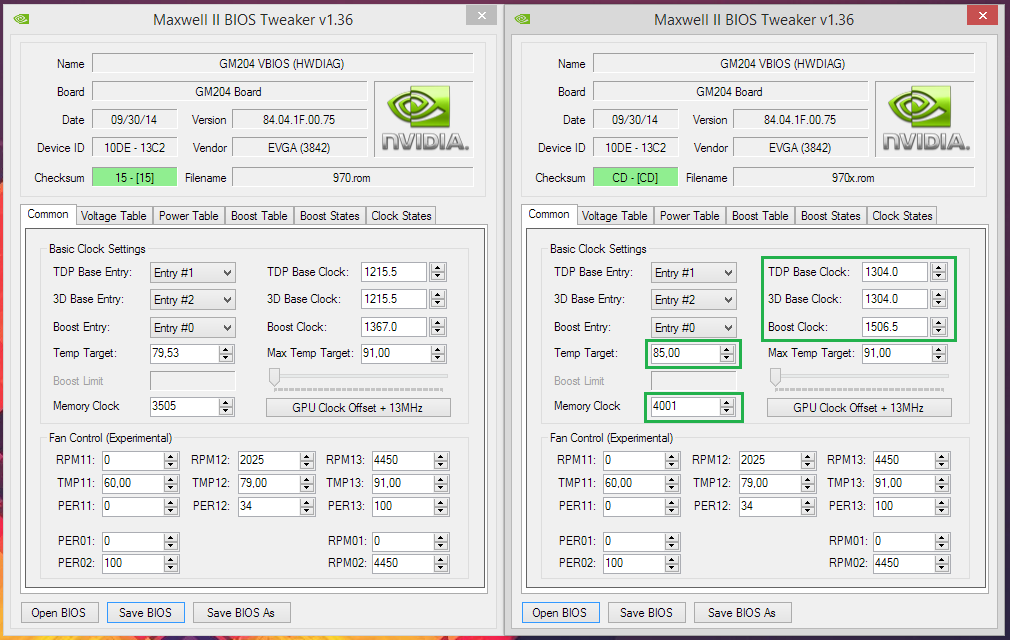Open Boost Table tab in left window

(259, 216)
